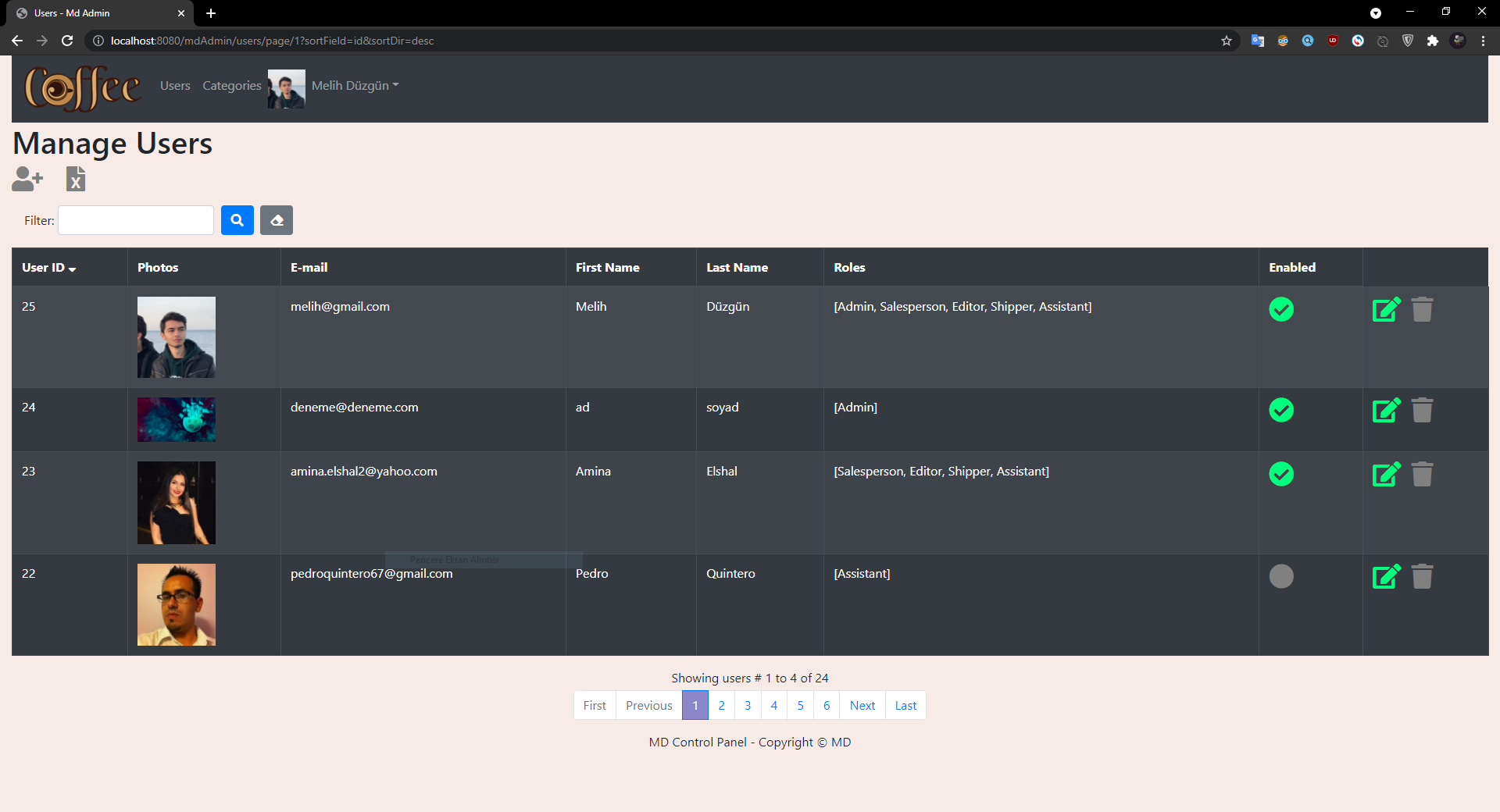Click the jellyfish photo of user 24
The image size is (1500, 812).
[177, 419]
